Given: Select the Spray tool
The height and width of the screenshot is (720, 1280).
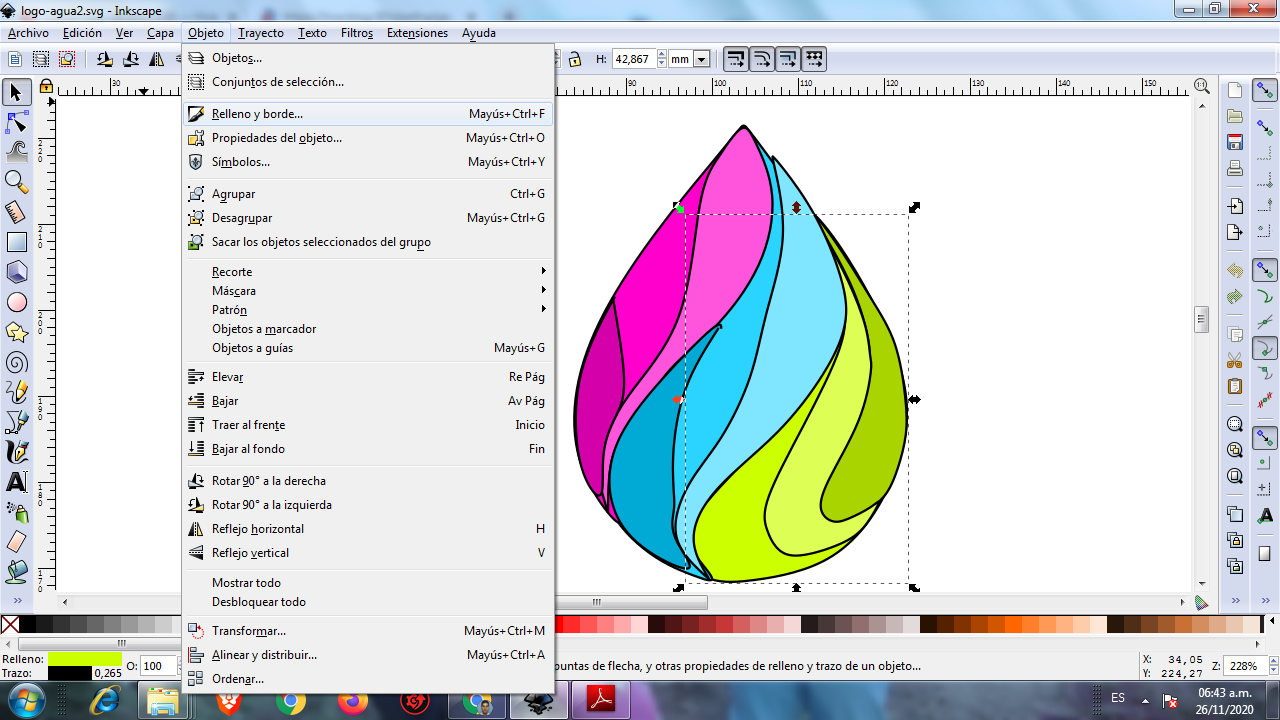Looking at the screenshot, I should 16,511.
